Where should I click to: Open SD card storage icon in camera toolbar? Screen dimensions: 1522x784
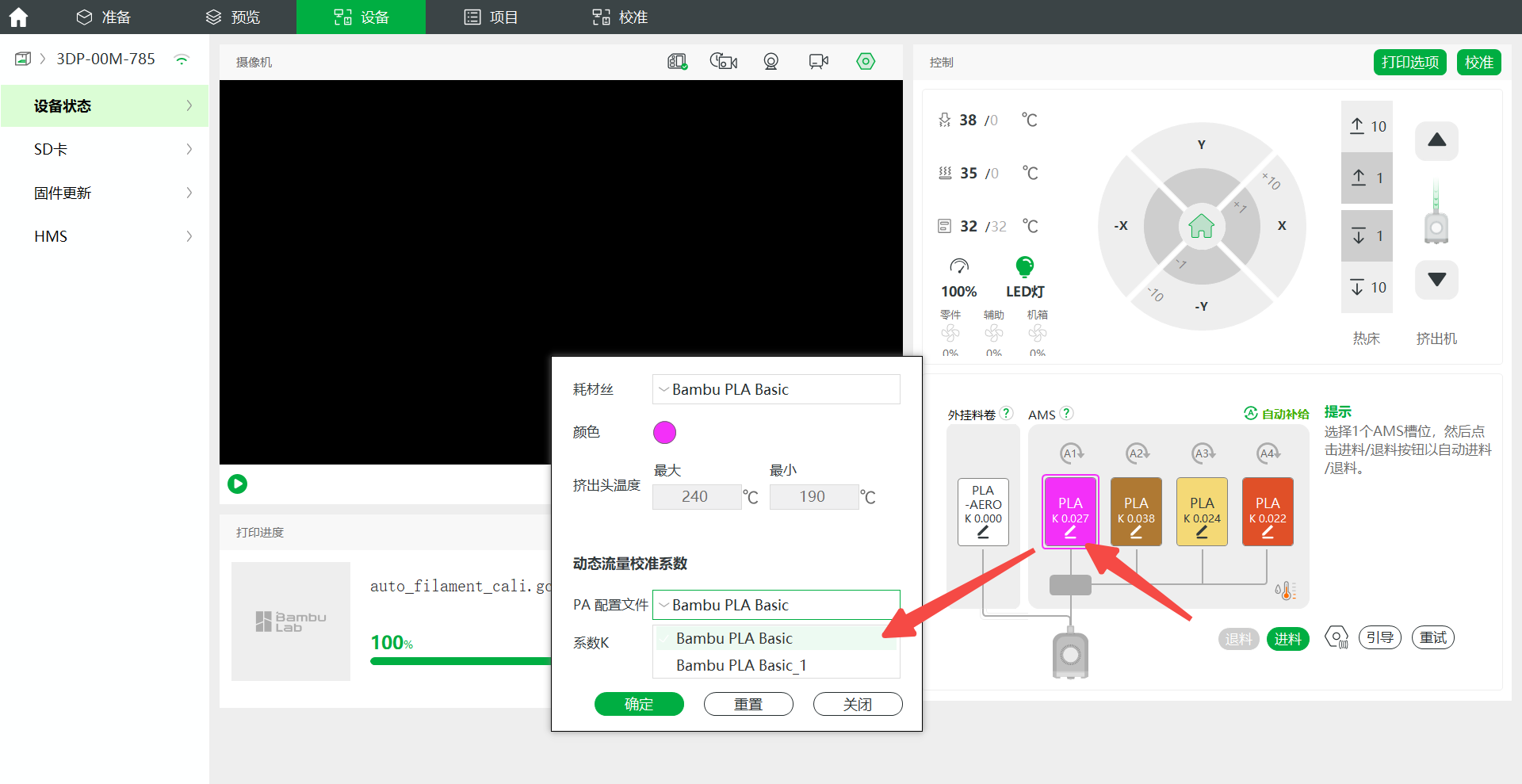(x=677, y=61)
